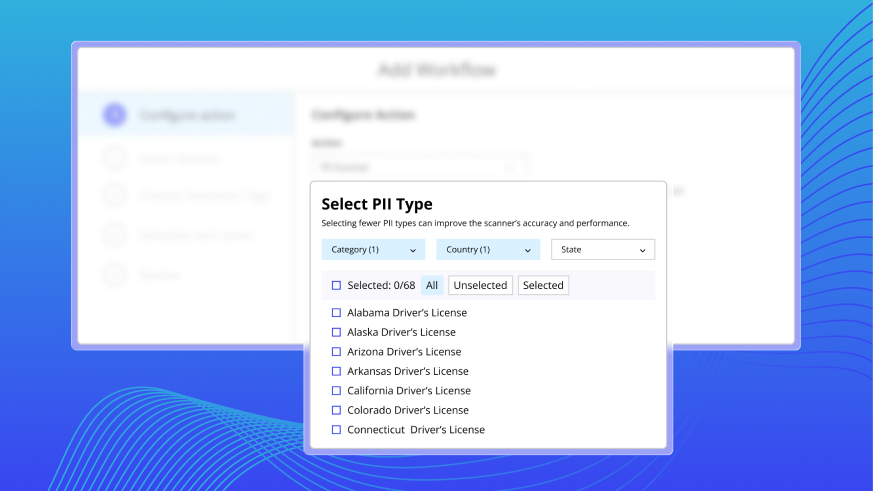Expand the Country (1) dropdown
This screenshot has width=873, height=491.
488,250
